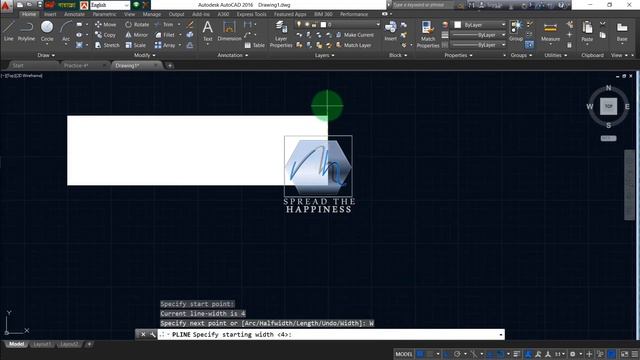The image size is (640, 360).
Task: Click the Copy tool
Action: point(105,35)
